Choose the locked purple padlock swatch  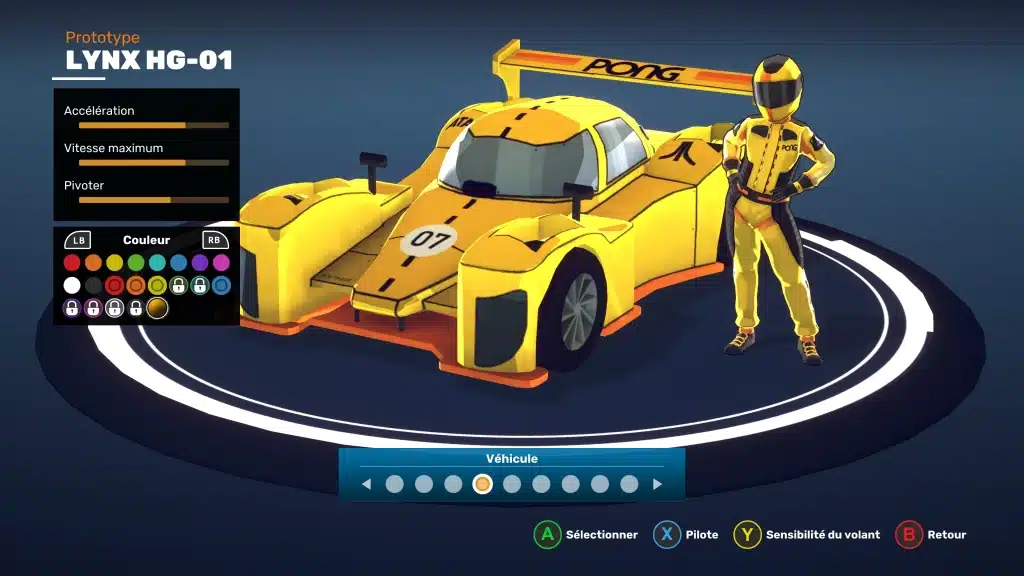pyautogui.click(x=72, y=308)
